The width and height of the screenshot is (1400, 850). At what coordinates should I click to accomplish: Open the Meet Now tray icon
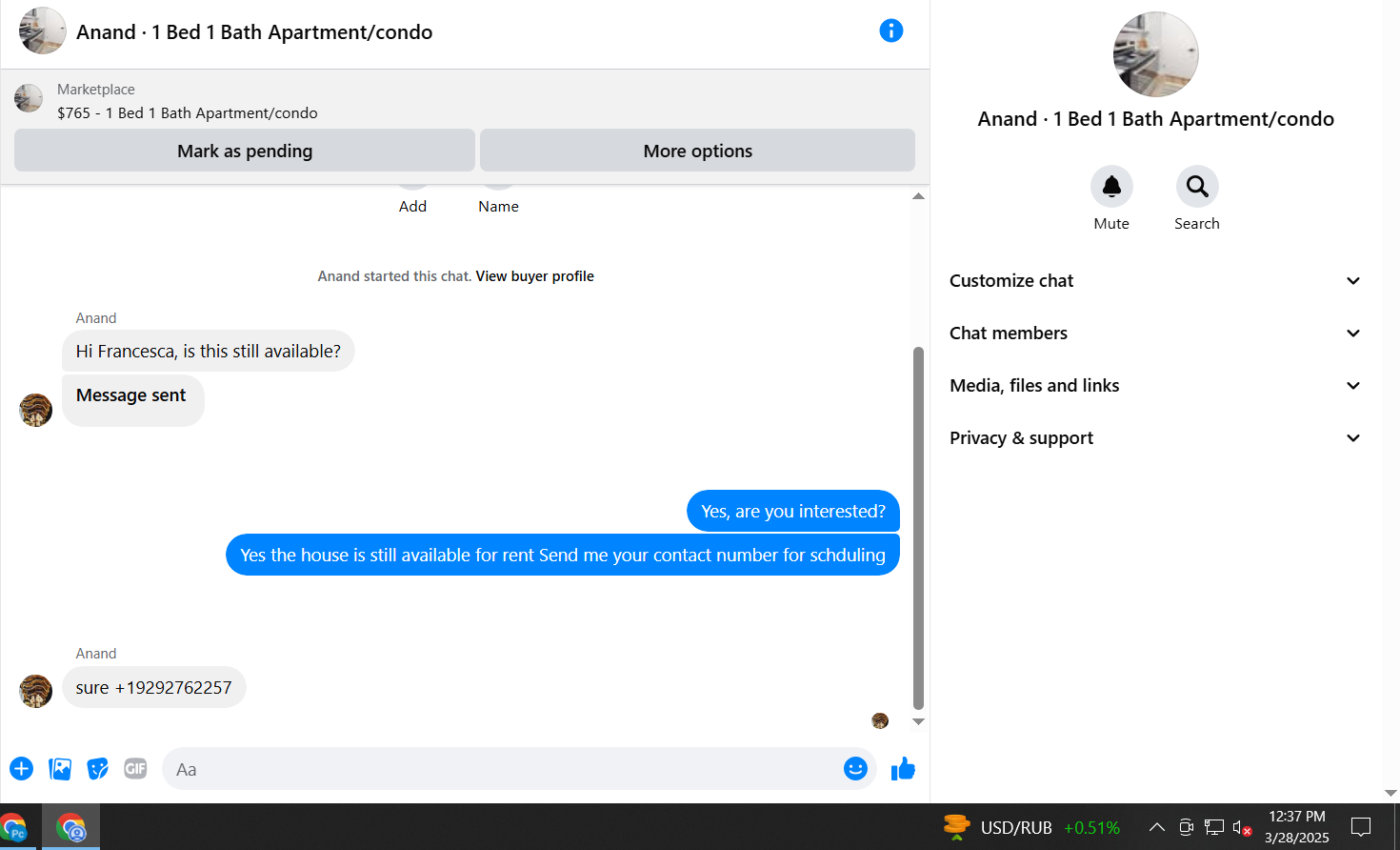point(1186,827)
